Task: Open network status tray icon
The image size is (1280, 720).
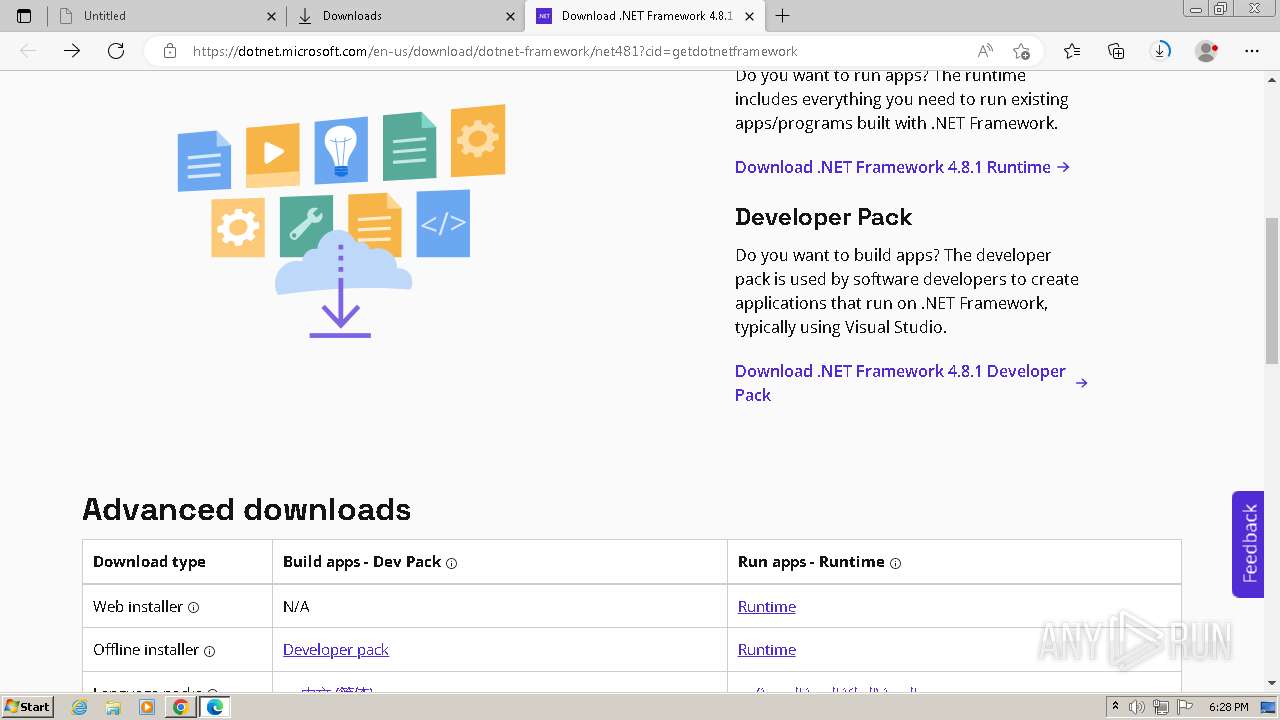Action: click(1160, 707)
